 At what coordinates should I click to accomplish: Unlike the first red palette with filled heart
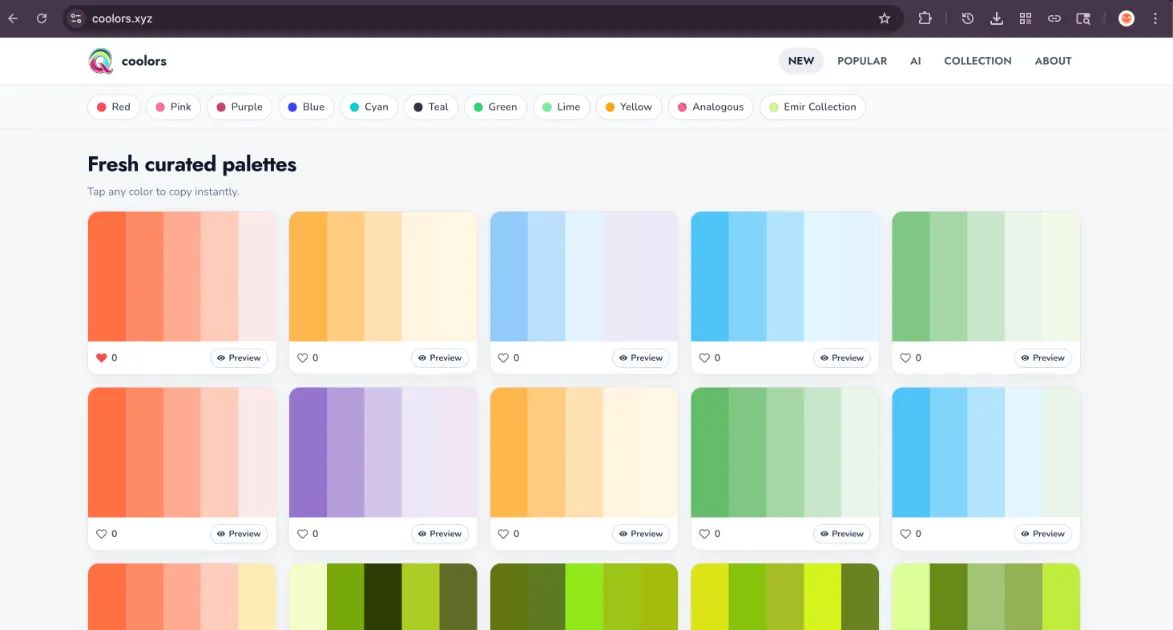[102, 358]
